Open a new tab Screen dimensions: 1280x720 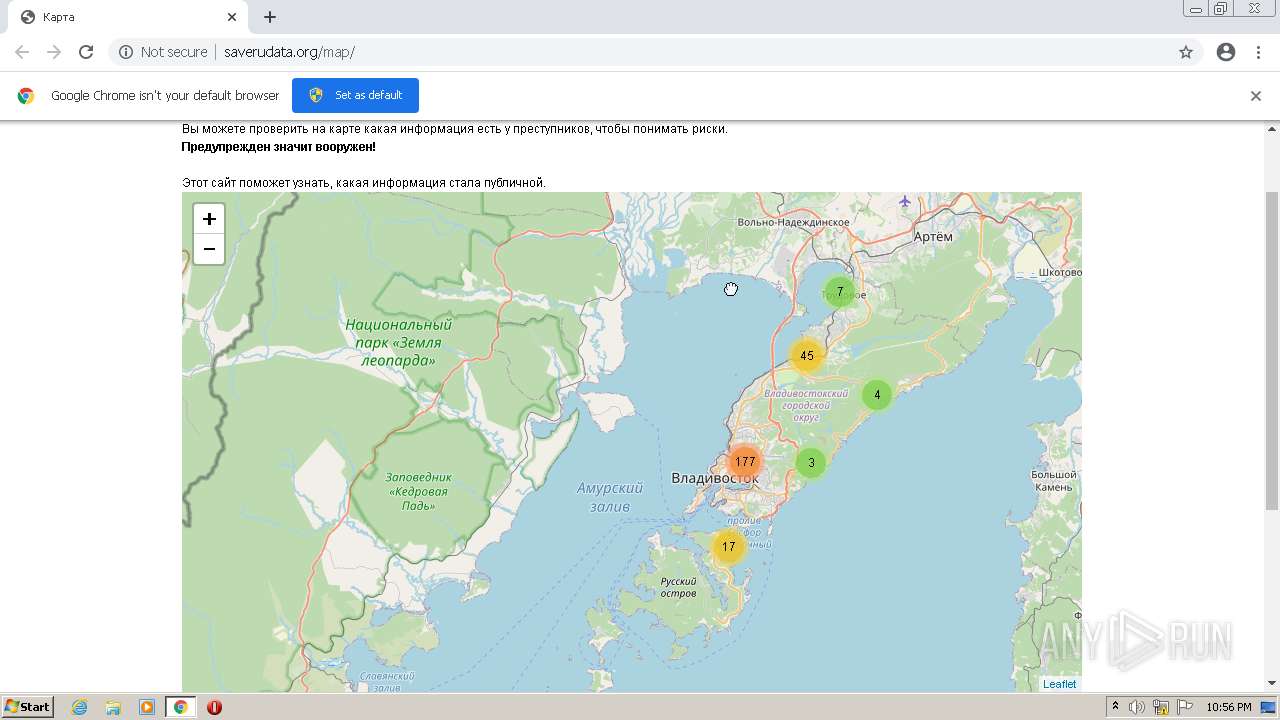[270, 17]
